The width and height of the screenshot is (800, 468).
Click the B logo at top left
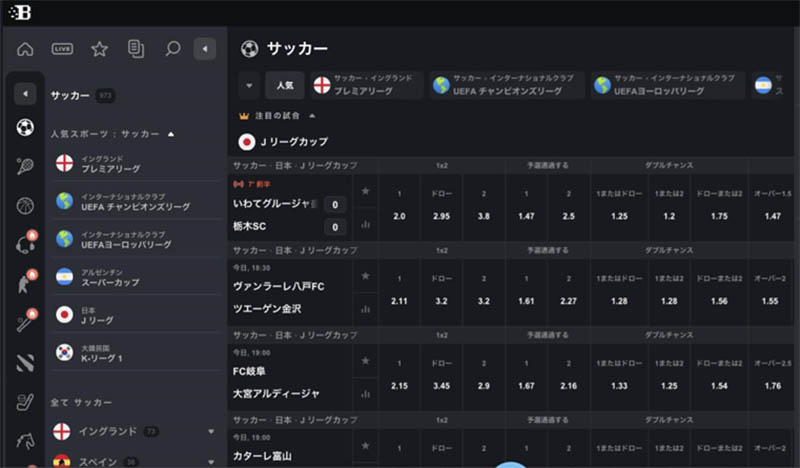[20, 12]
